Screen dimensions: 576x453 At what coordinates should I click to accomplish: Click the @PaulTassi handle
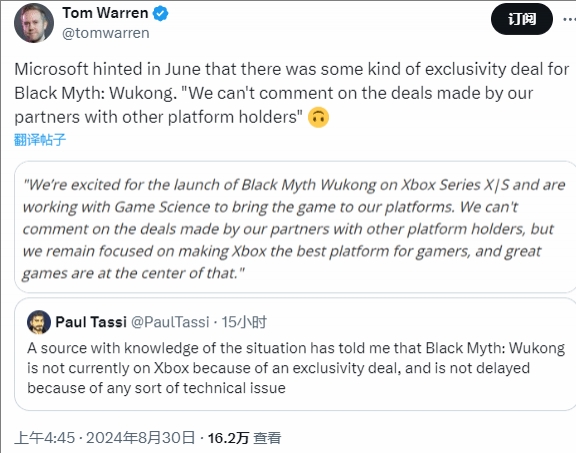[170, 322]
